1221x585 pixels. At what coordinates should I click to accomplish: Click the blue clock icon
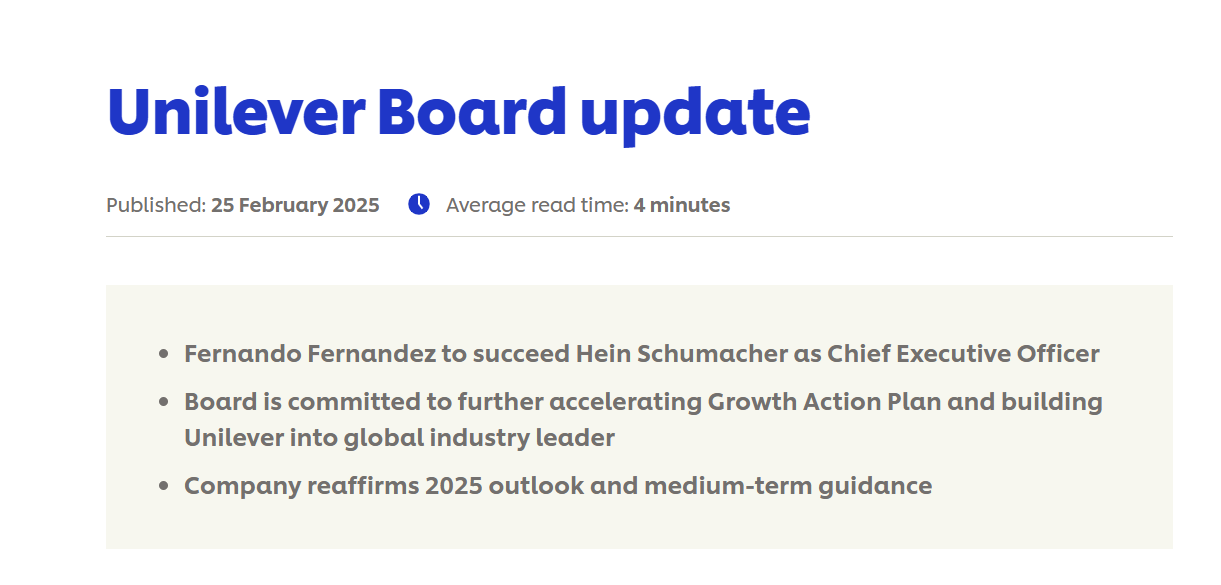click(x=419, y=204)
